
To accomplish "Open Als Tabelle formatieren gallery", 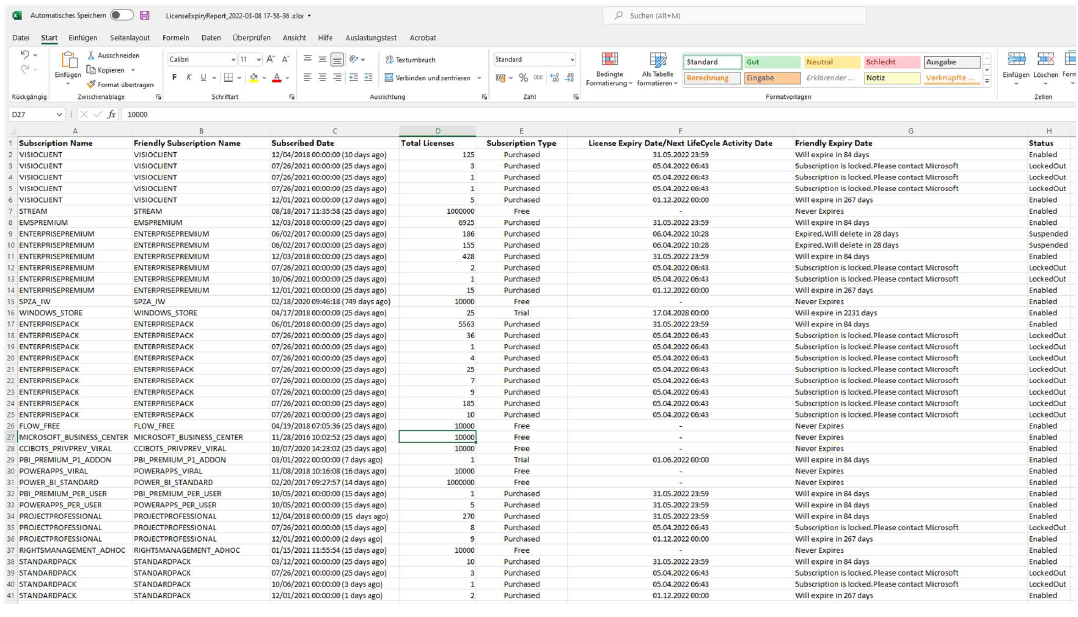I will (x=658, y=69).
